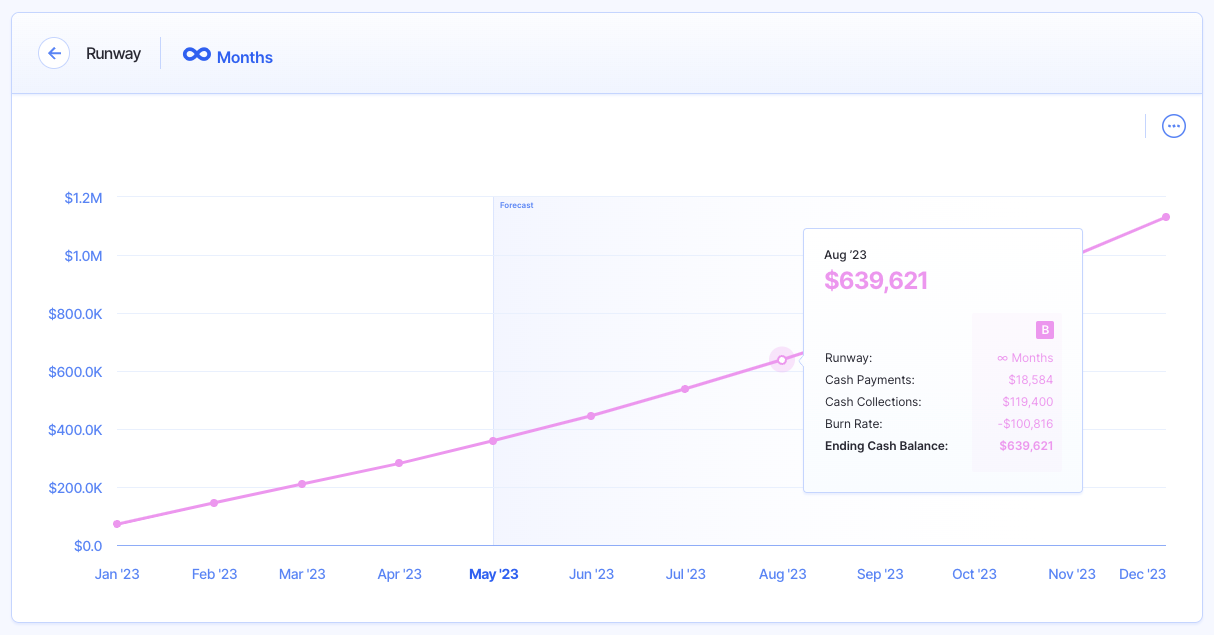This screenshot has height=635, width=1214.
Task: Select the bold May '23 axis label
Action: [x=493, y=574]
